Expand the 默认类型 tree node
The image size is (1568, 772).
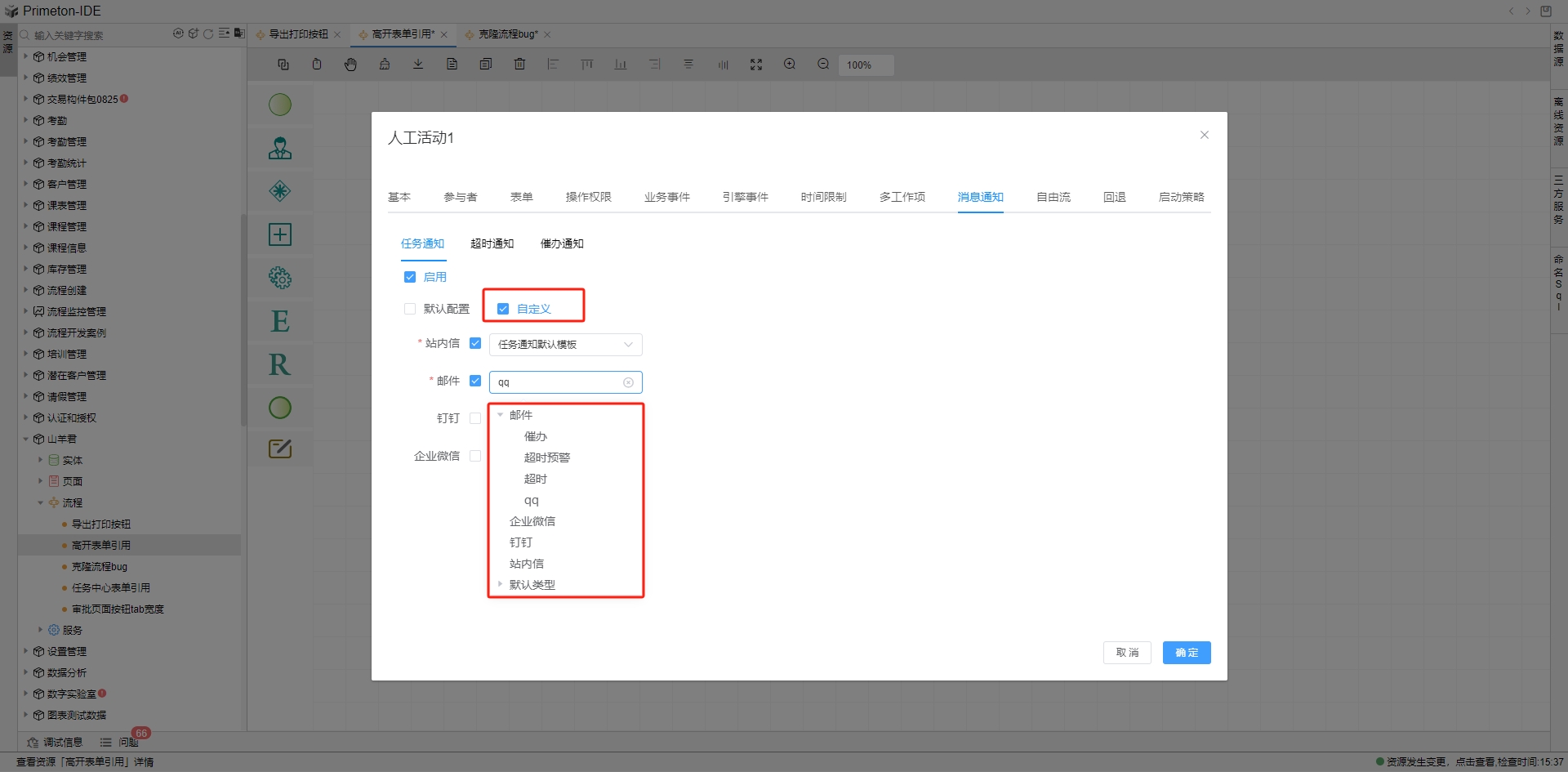point(501,584)
